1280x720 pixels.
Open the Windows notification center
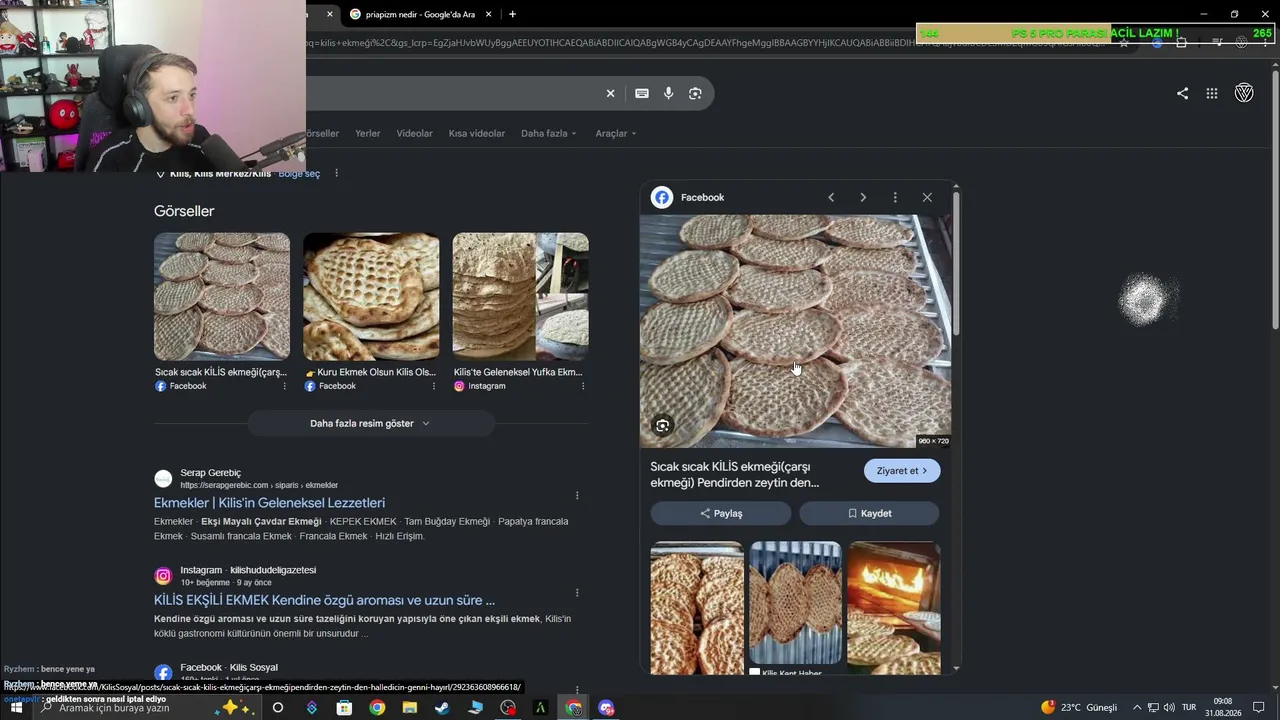coord(1259,708)
